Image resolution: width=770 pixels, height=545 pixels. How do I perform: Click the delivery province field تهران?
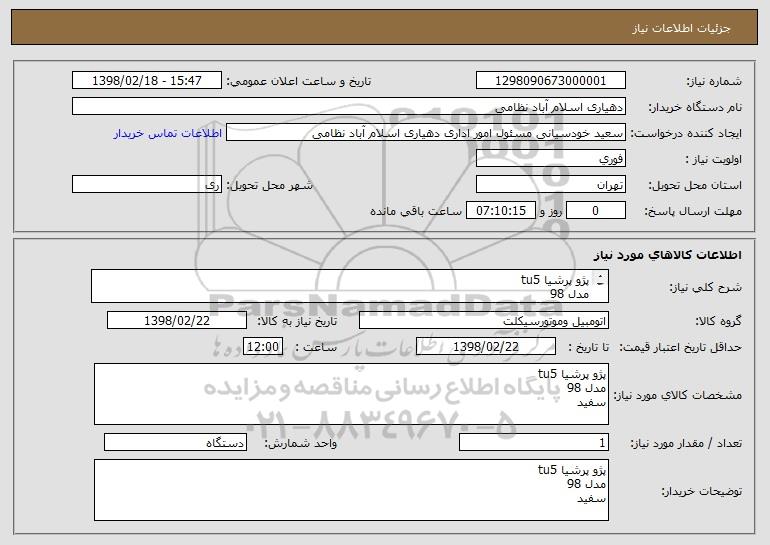(x=550, y=185)
